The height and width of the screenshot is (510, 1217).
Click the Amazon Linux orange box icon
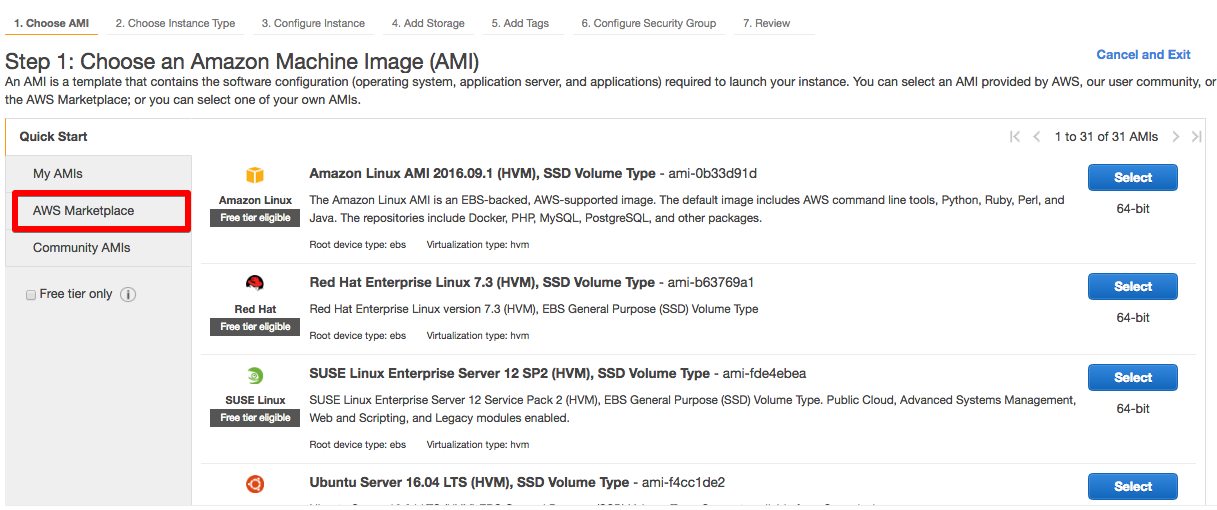click(x=255, y=175)
